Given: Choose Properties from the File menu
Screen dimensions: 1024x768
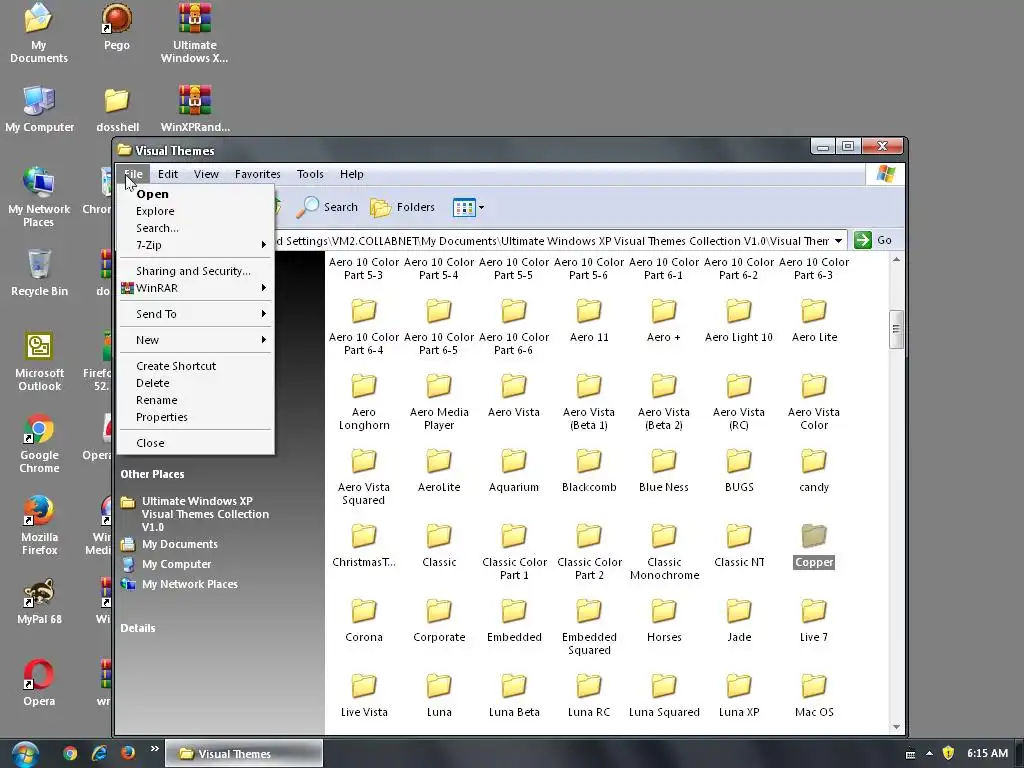Looking at the screenshot, I should click(195, 417).
